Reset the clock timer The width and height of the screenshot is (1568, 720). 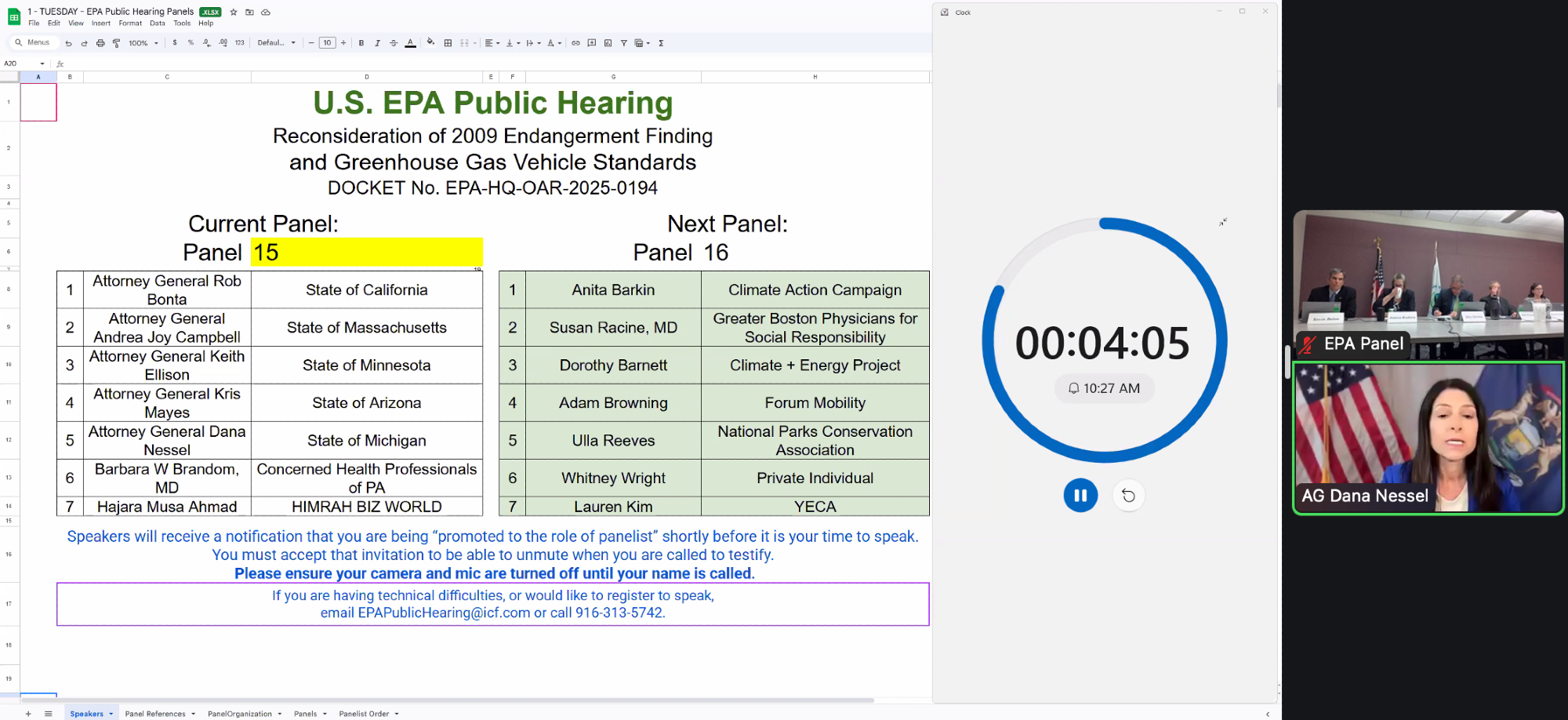pyautogui.click(x=1128, y=496)
